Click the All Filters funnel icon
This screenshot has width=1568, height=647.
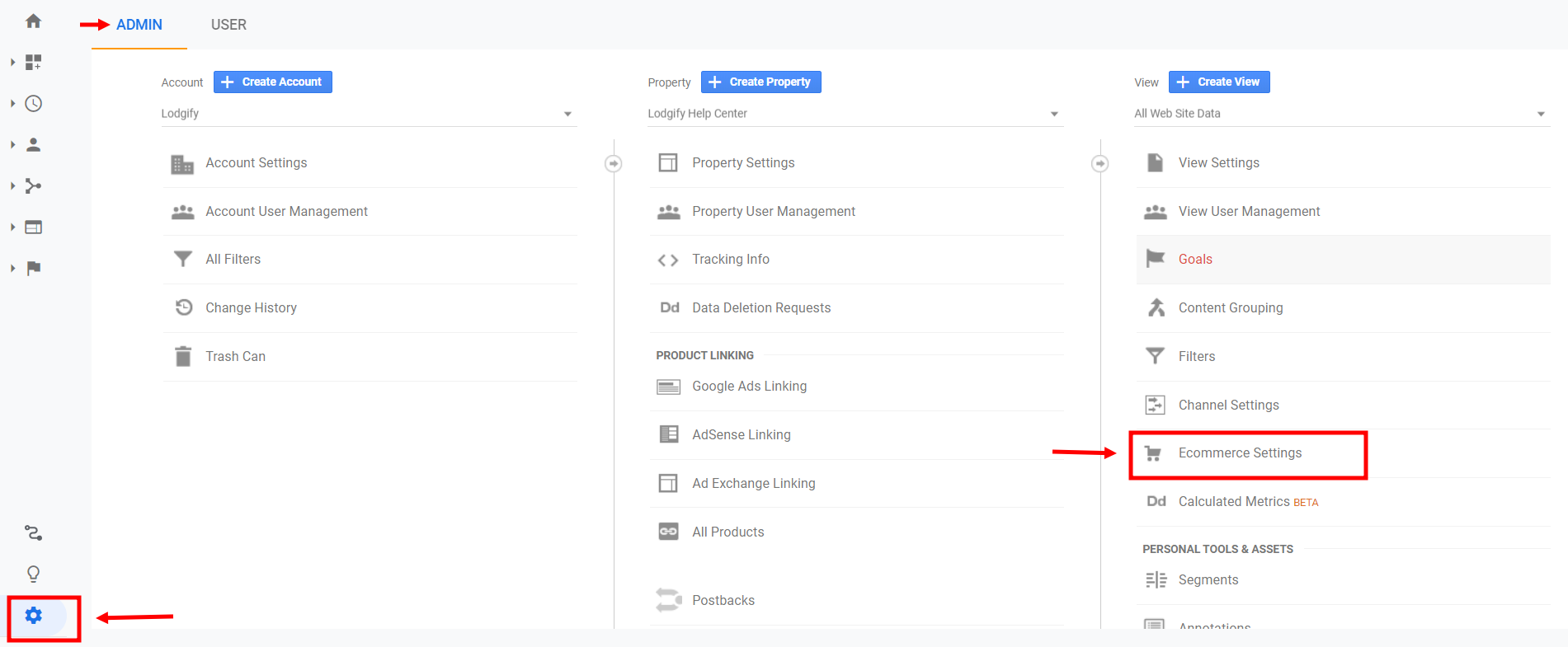click(x=183, y=260)
